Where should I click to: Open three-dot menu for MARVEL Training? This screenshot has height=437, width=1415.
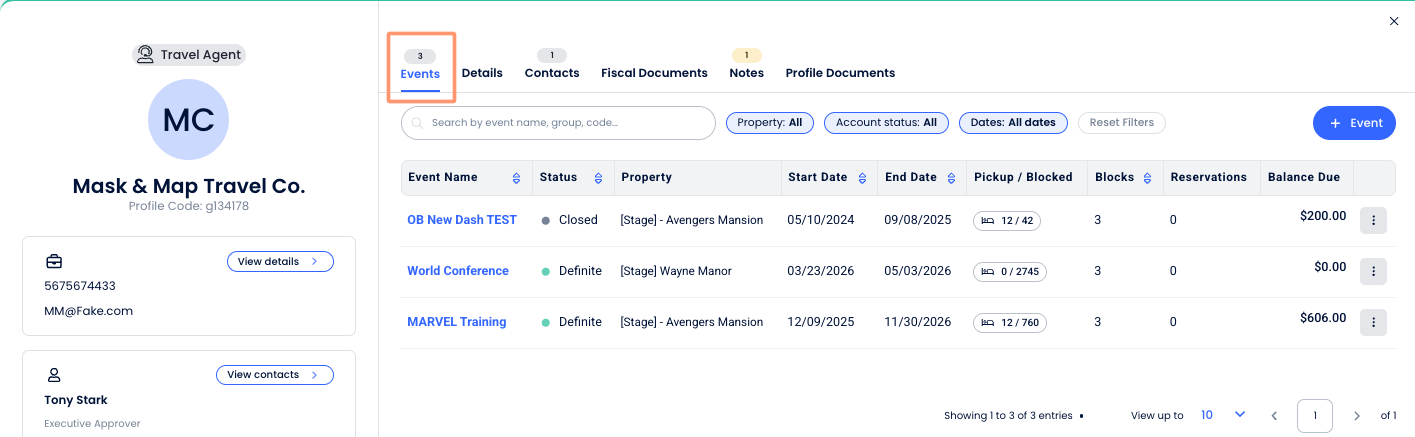pyautogui.click(x=1373, y=322)
